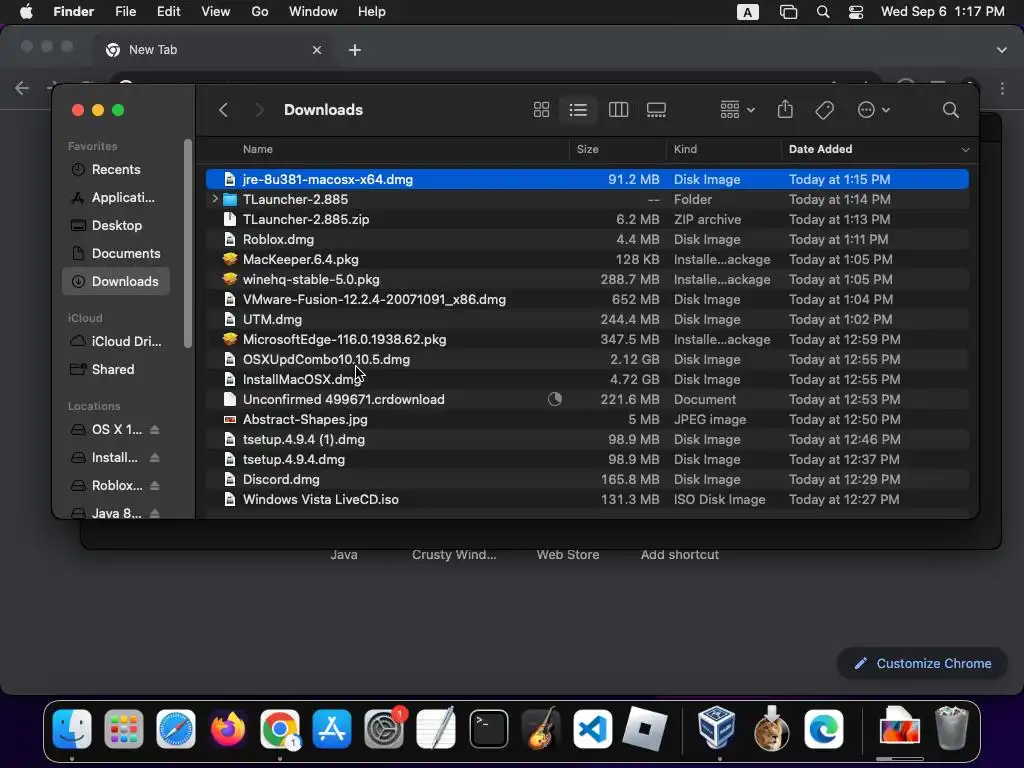Switch Finder to icon view
This screenshot has width=1024, height=768.
[541, 110]
